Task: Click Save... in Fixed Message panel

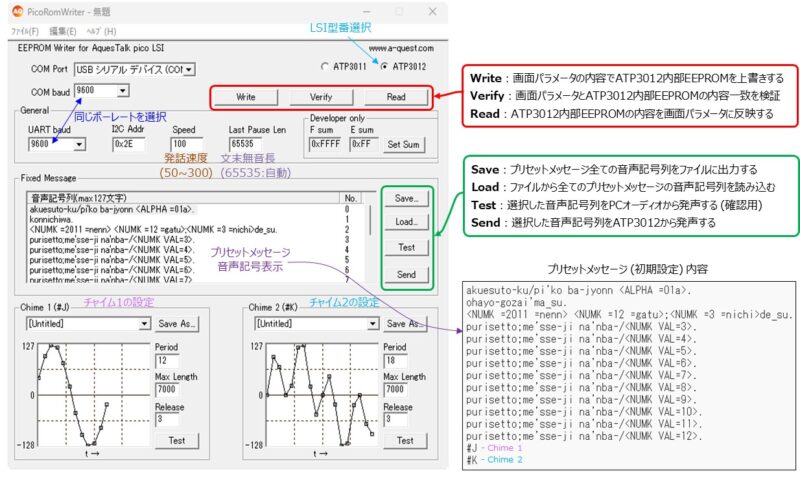Action: pos(406,198)
